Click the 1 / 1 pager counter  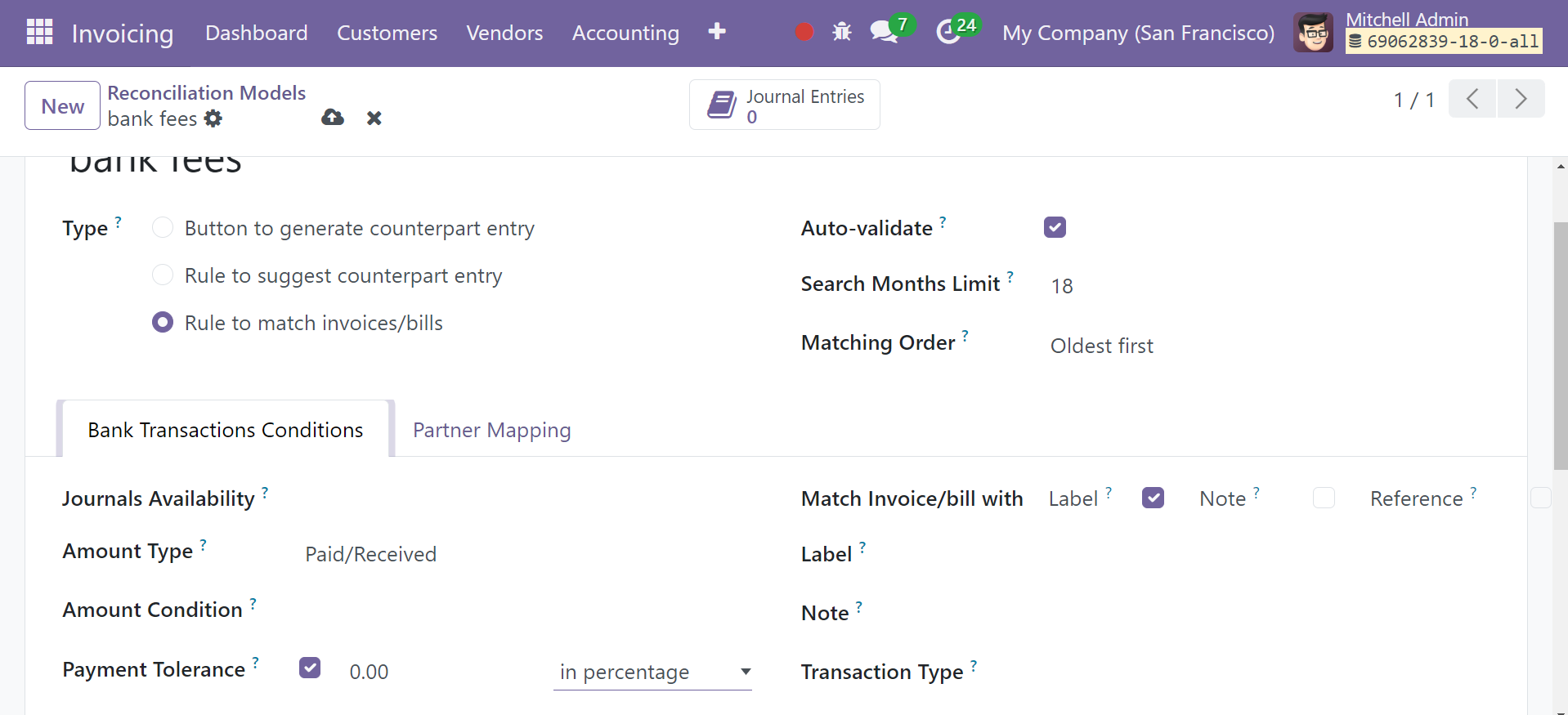1414,100
